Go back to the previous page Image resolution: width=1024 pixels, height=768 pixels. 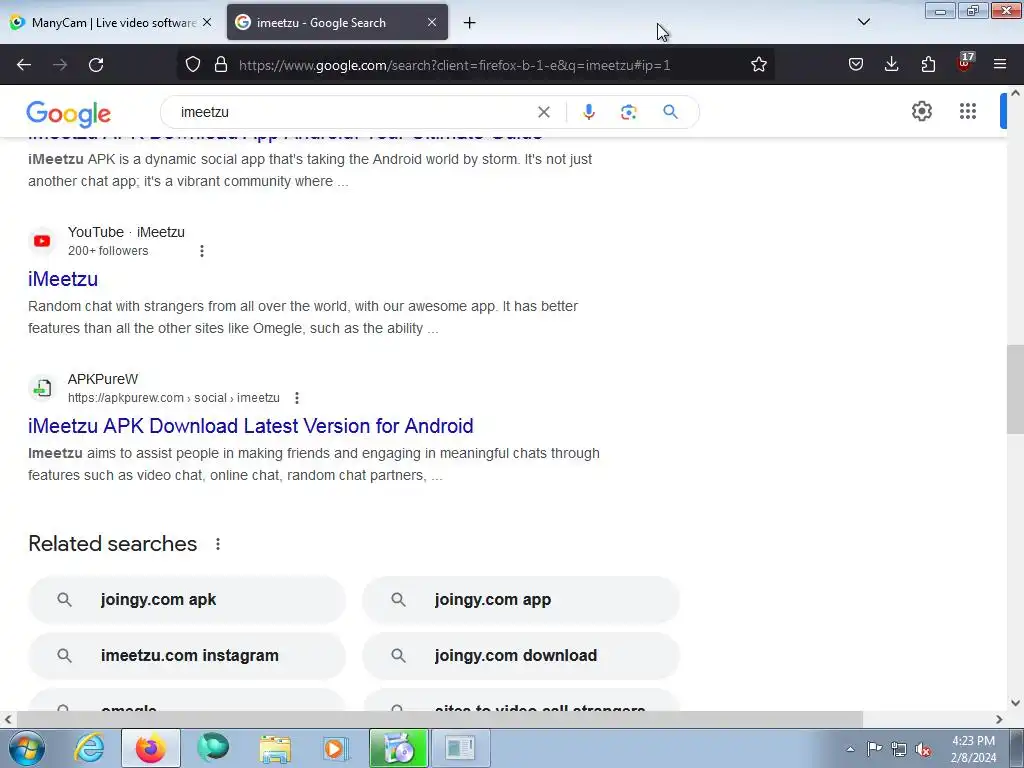pyautogui.click(x=24, y=65)
